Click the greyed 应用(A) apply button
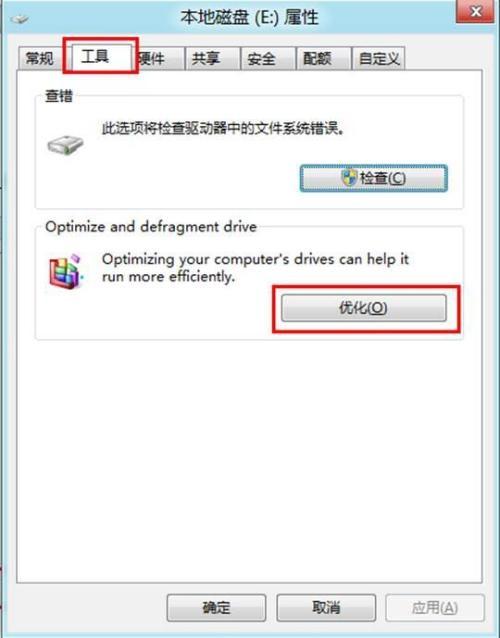The width and height of the screenshot is (500, 638). 435,607
